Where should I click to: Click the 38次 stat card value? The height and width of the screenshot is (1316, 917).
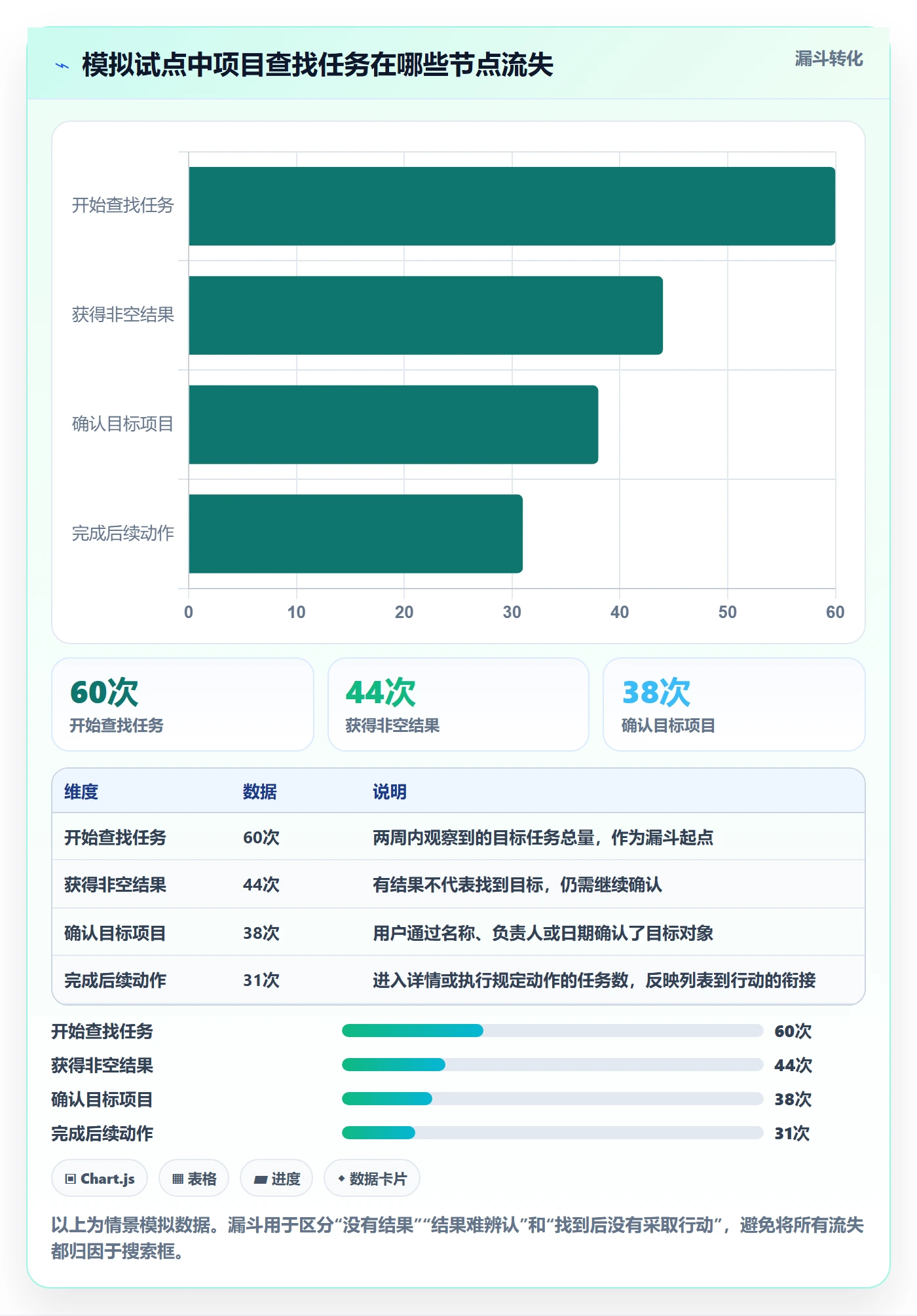tap(656, 692)
